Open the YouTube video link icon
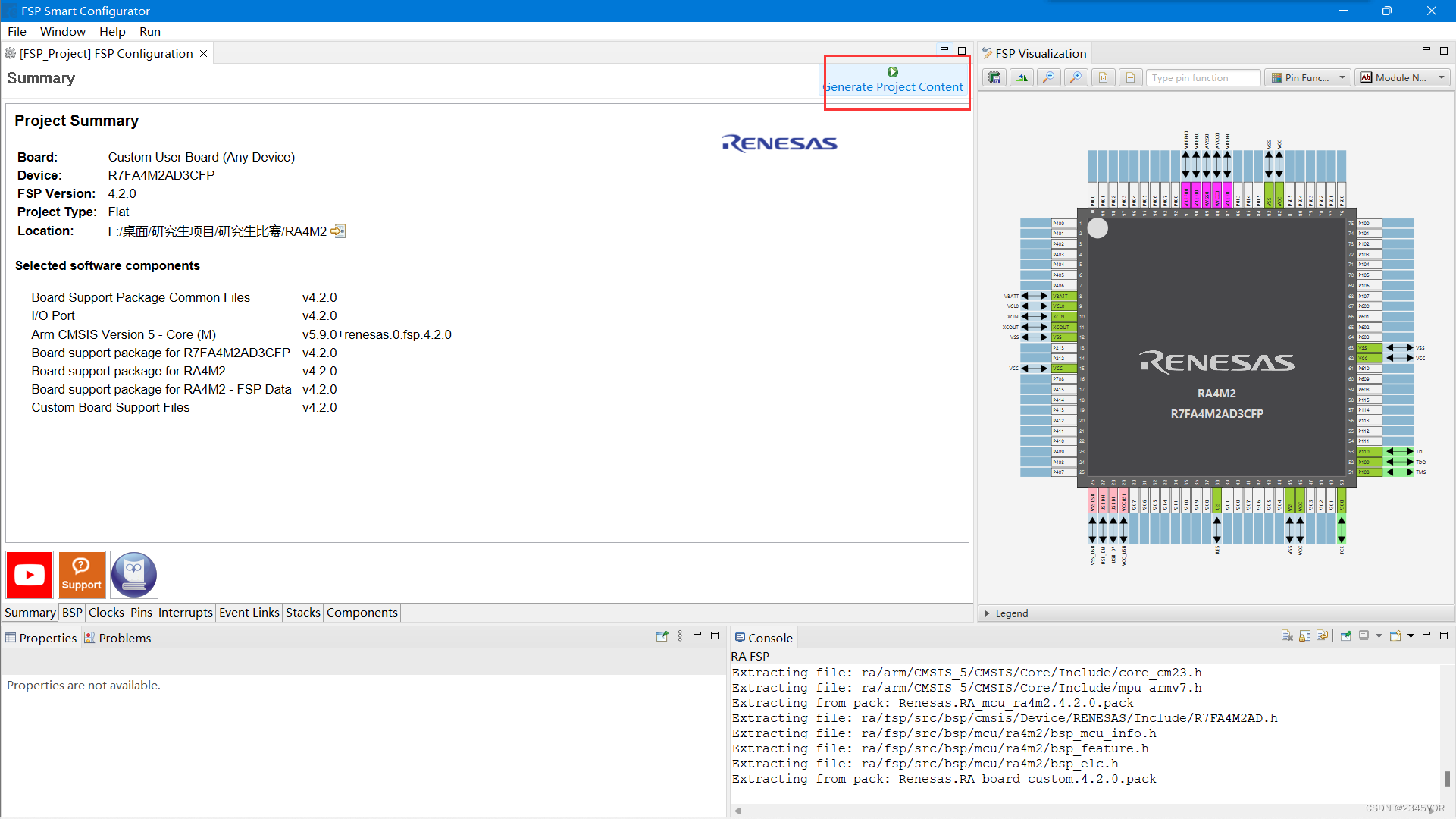This screenshot has width=1456, height=819. [30, 575]
